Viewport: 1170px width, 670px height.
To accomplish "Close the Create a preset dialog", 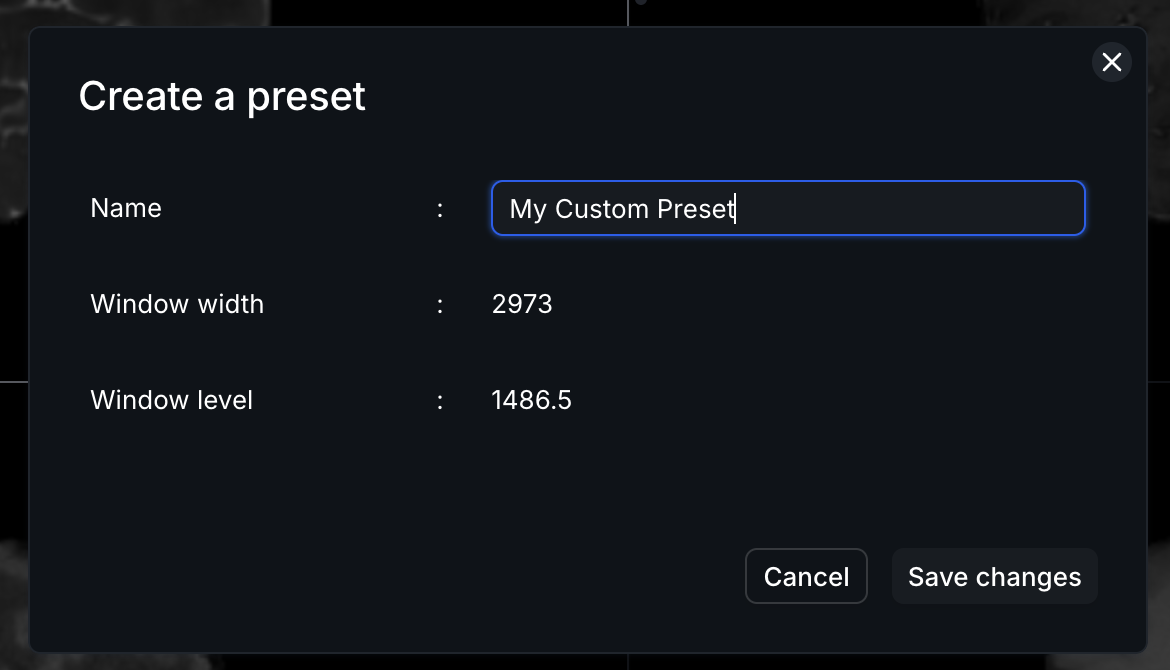I will [x=1111, y=62].
